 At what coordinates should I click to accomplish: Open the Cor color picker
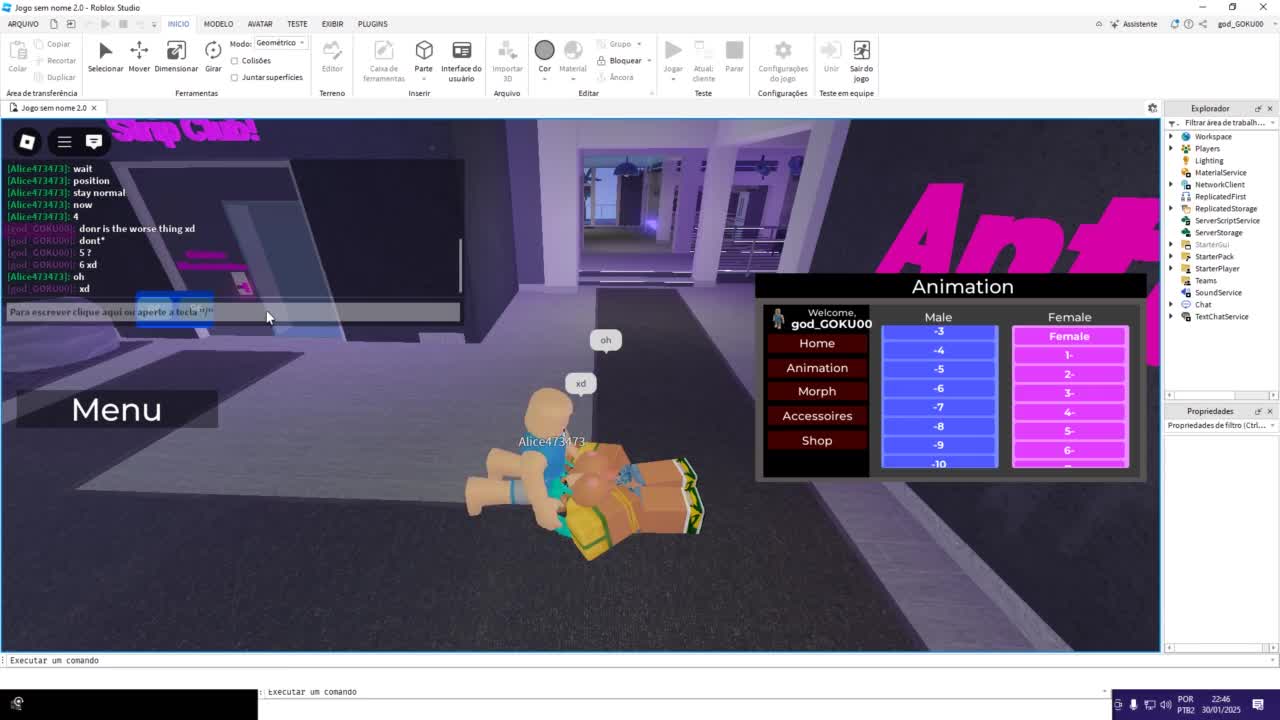(x=544, y=56)
